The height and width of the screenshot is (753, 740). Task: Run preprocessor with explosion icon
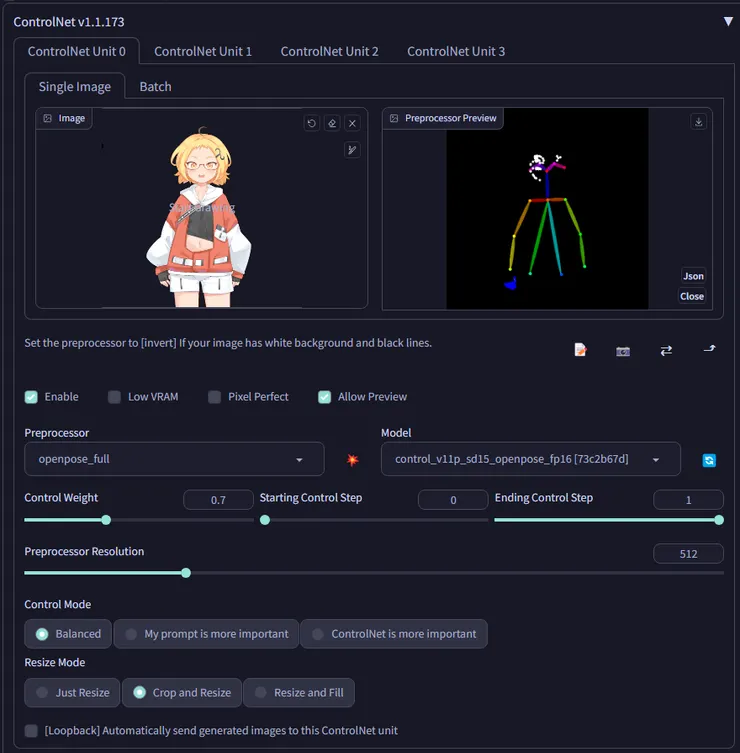(352, 460)
